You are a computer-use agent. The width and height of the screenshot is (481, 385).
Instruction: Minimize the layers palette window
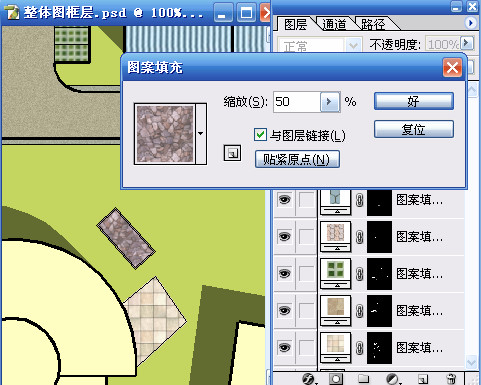456,7
